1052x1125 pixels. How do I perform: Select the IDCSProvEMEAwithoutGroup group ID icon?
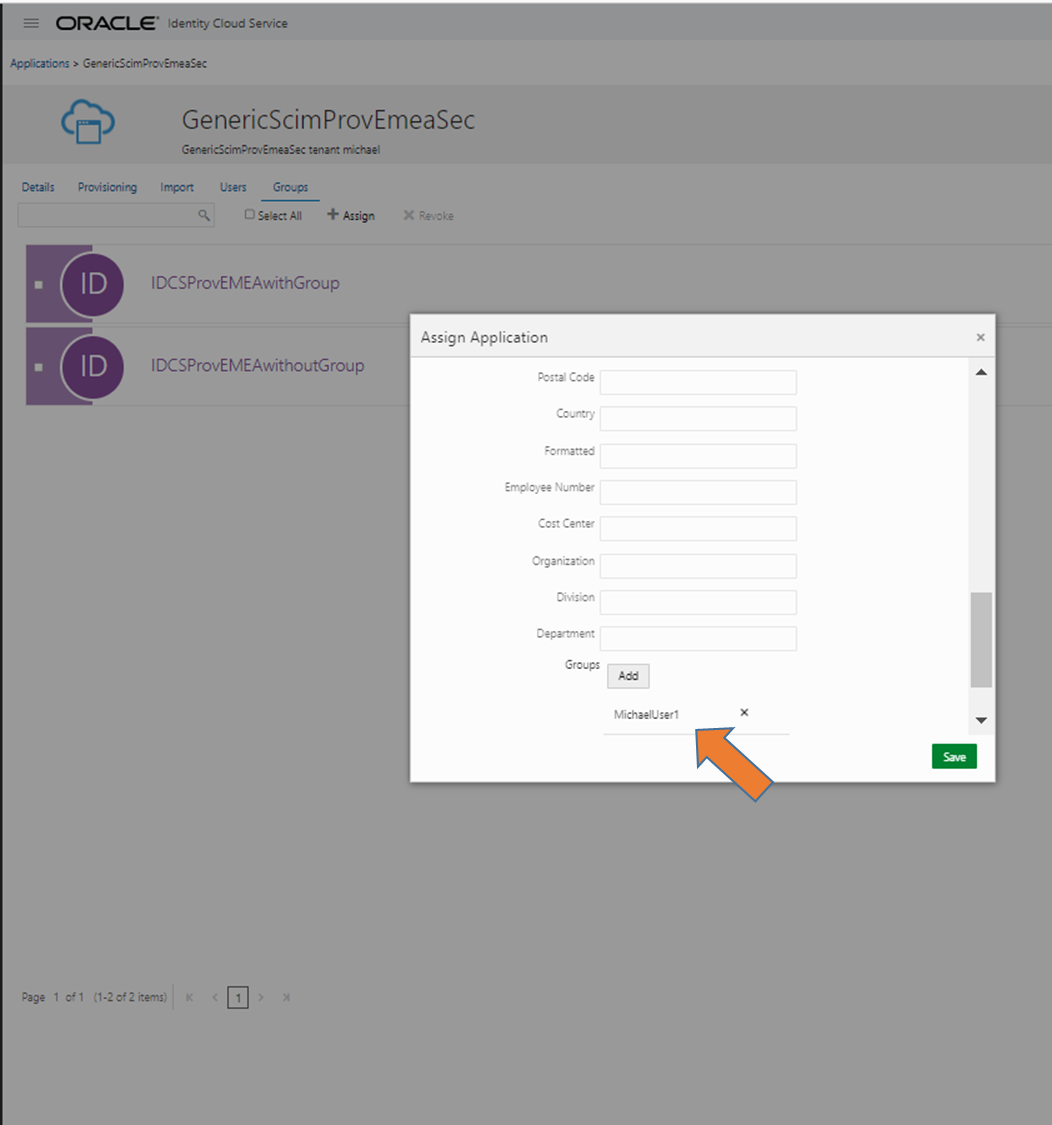93,366
